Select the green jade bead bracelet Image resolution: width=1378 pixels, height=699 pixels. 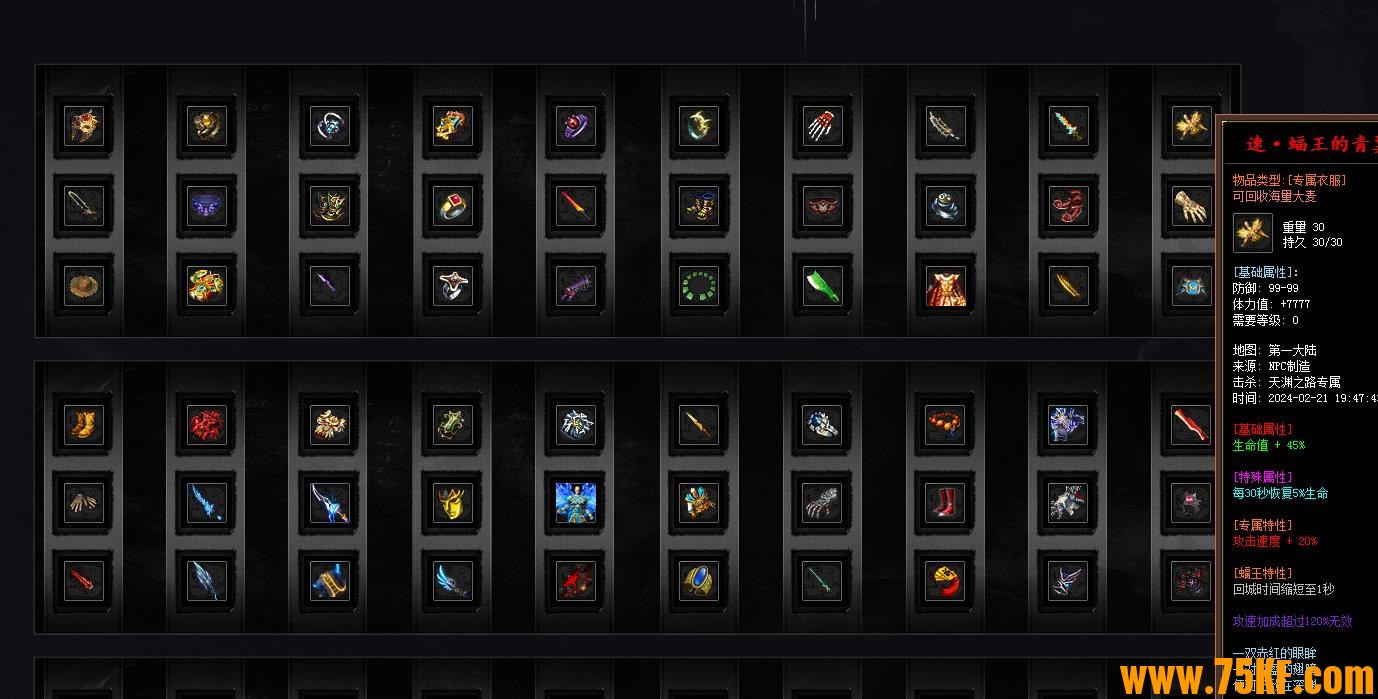(699, 286)
